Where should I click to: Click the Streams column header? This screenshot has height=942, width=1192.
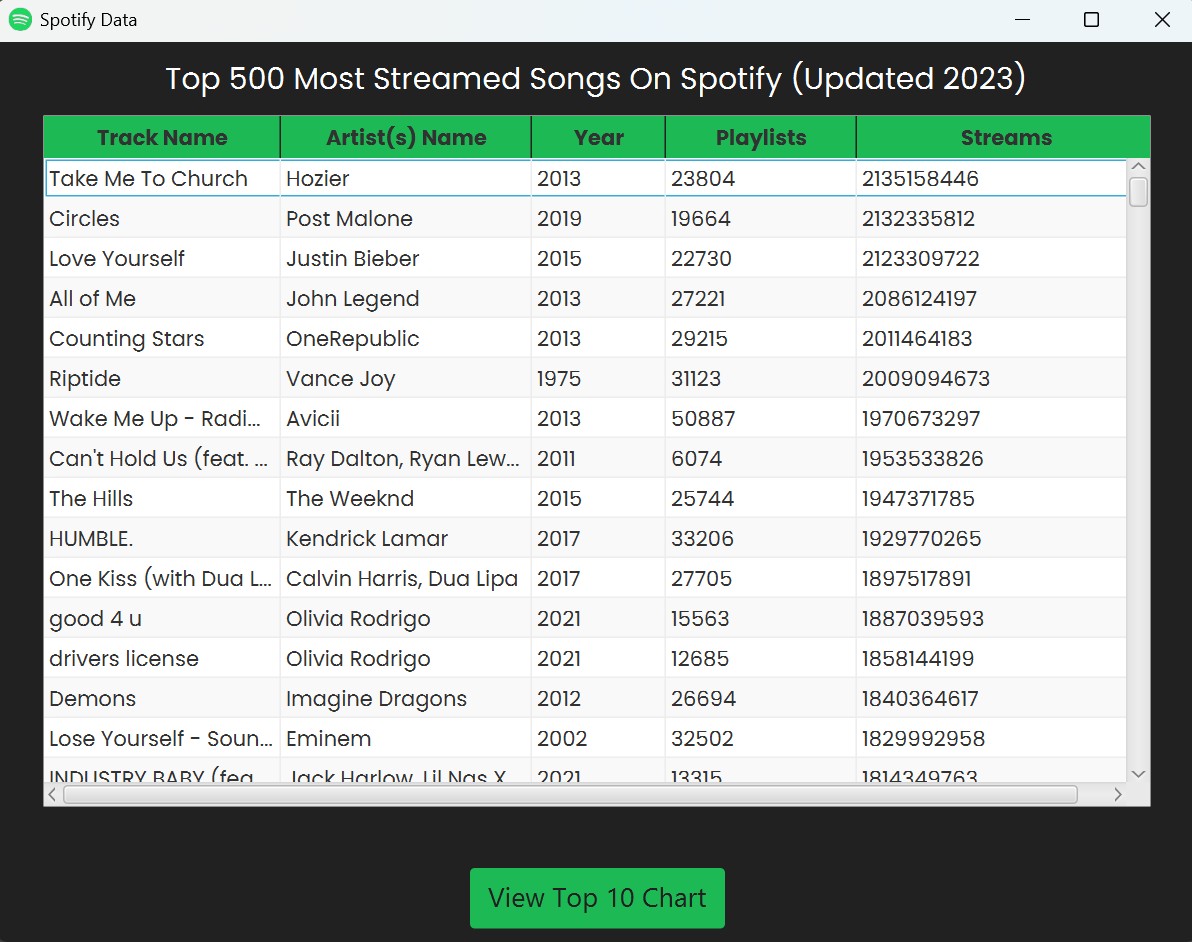[1002, 138]
